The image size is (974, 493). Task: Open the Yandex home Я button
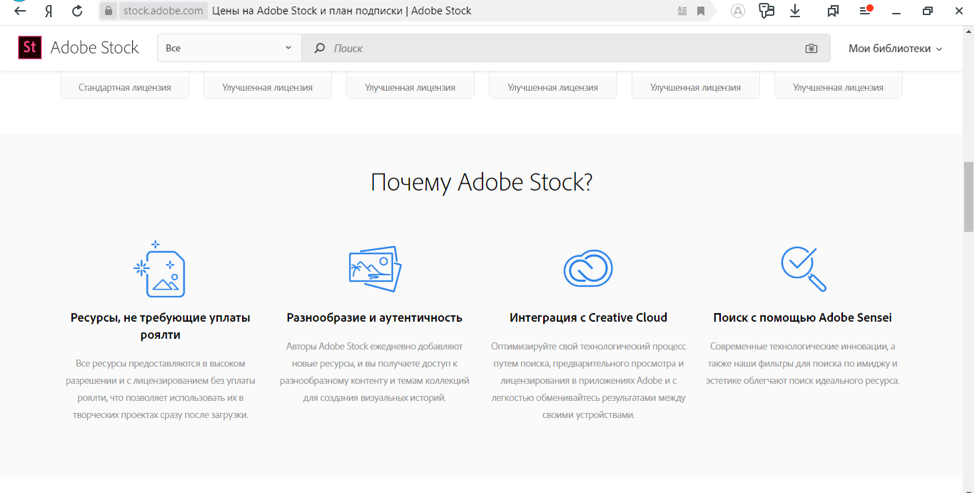tap(48, 11)
